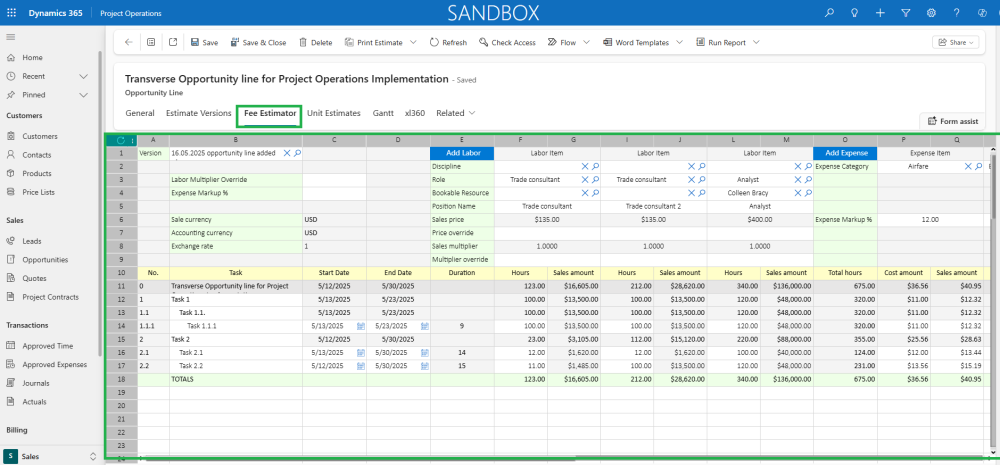The height and width of the screenshot is (465, 1000).
Task: Open the settings gear in top bar
Action: (x=931, y=13)
